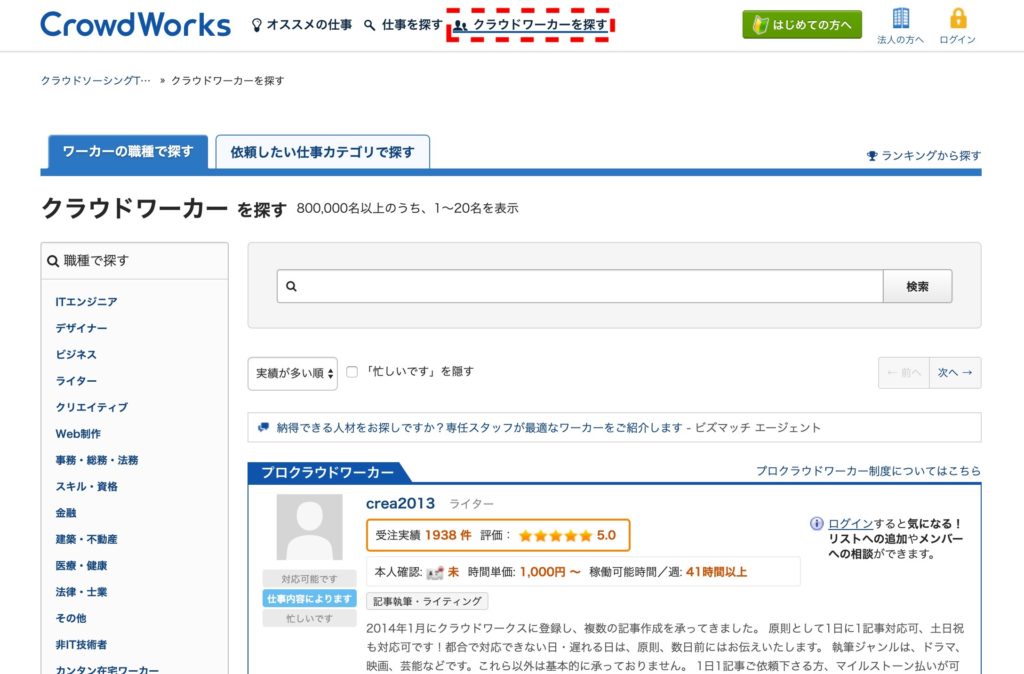
Task: Switch to 依頼したい仕事カテゴリで探す tab
Action: [x=323, y=152]
